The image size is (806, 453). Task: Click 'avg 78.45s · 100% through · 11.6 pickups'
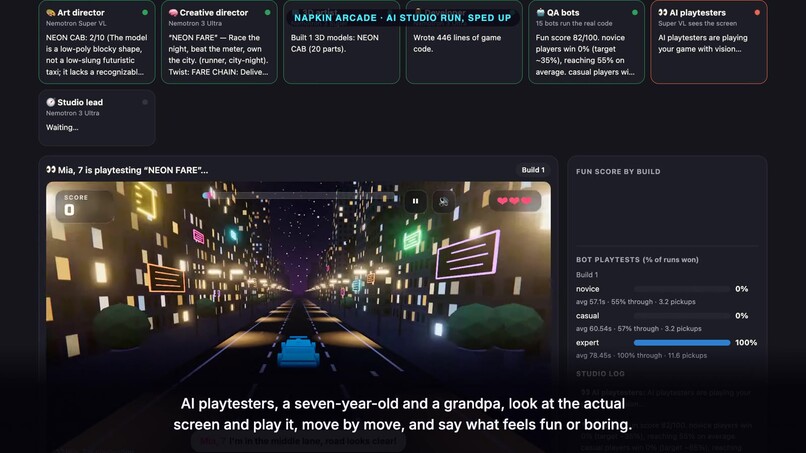tap(641, 355)
